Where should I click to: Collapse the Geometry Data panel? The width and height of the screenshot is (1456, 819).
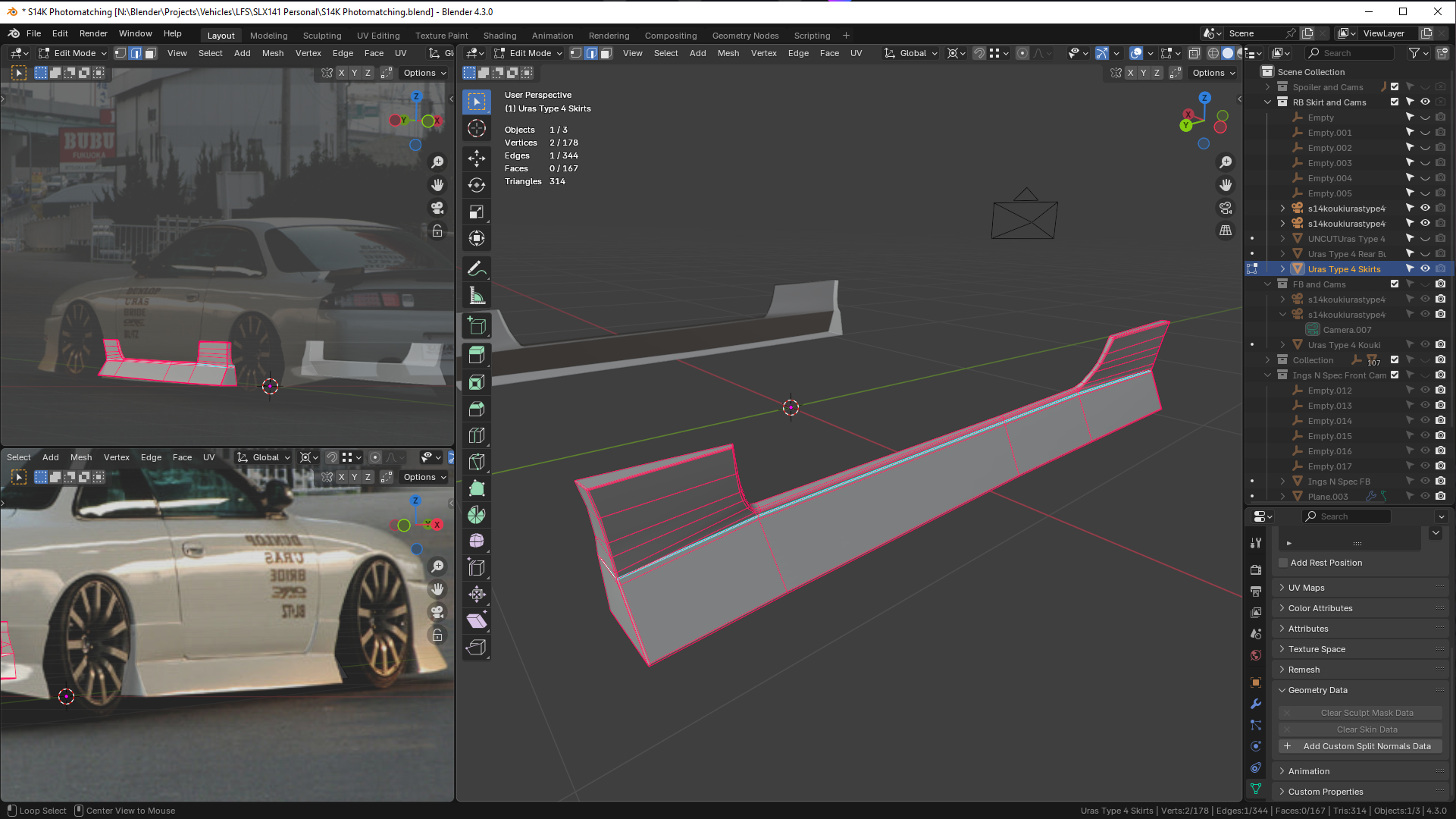1317,690
